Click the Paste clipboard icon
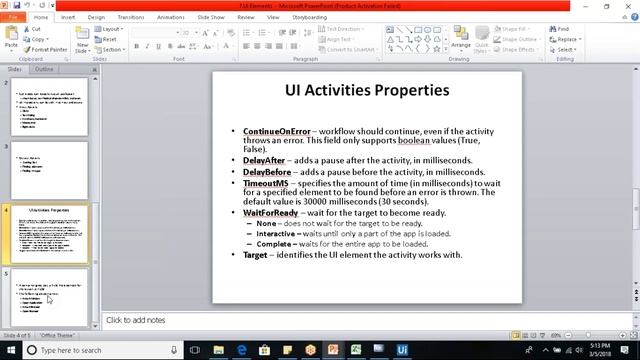The image size is (640, 360). pos(11,33)
